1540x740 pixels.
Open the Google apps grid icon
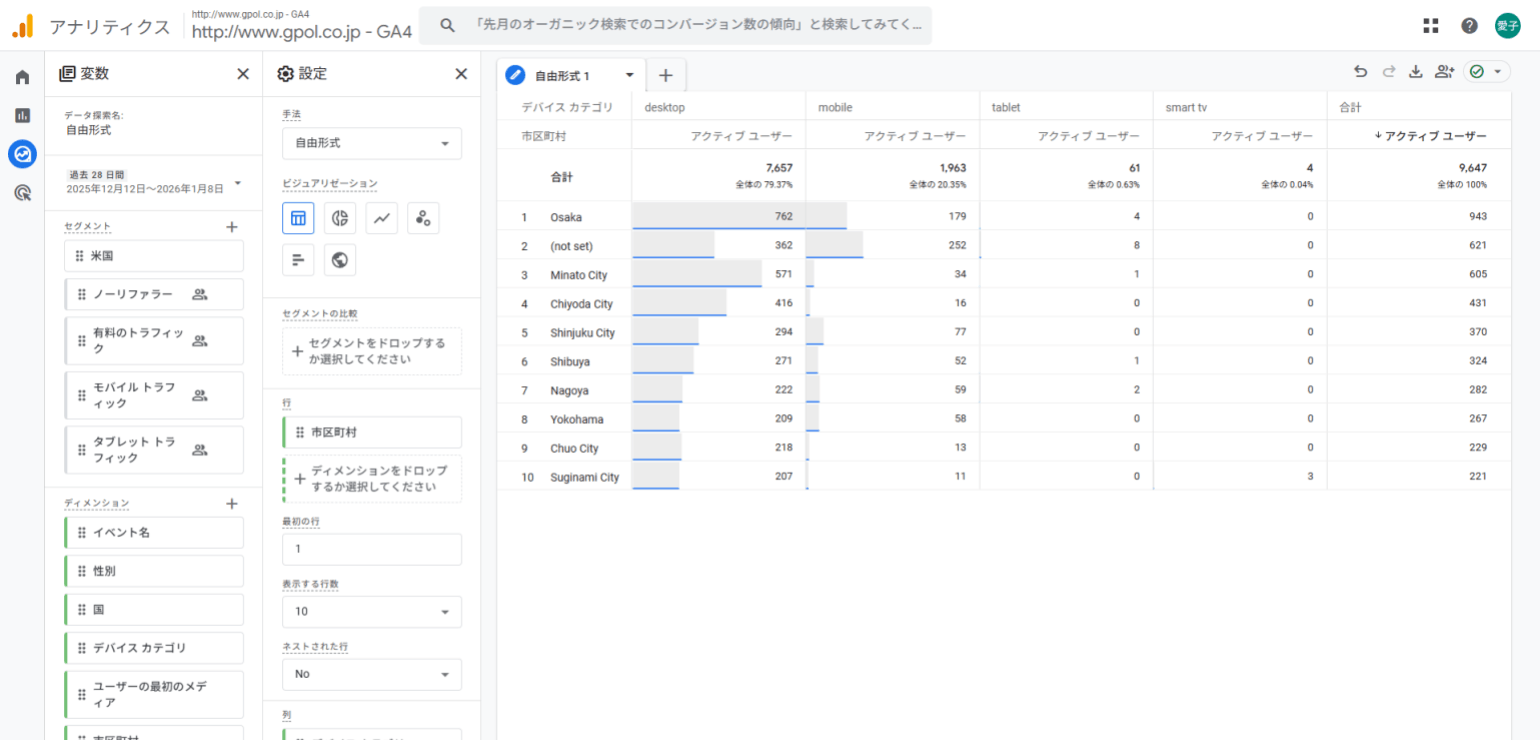[x=1430, y=24]
